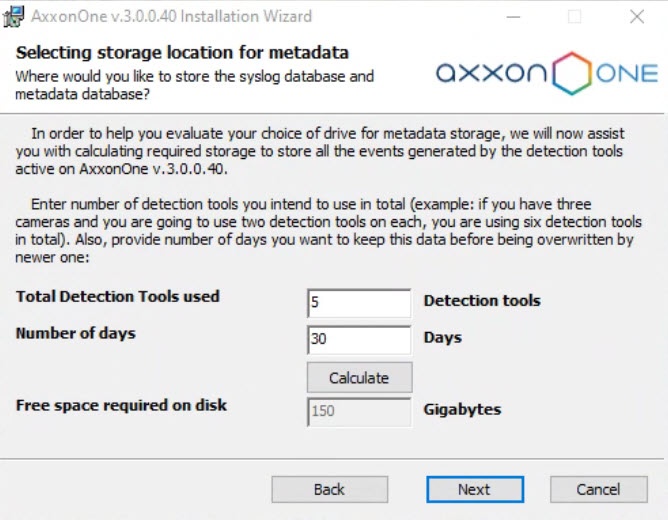Viewport: 668px width, 520px height.
Task: Cancel the AxxonOne installation
Action: (x=598, y=489)
